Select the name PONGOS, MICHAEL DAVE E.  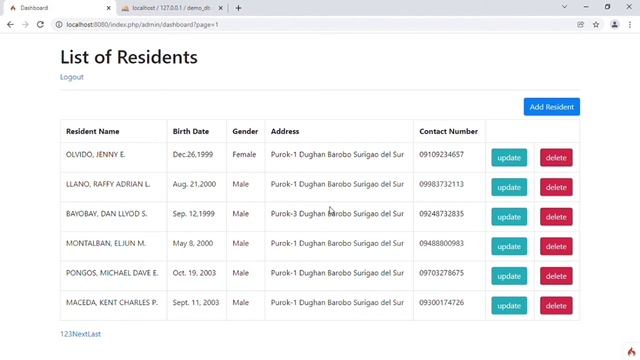click(112, 273)
